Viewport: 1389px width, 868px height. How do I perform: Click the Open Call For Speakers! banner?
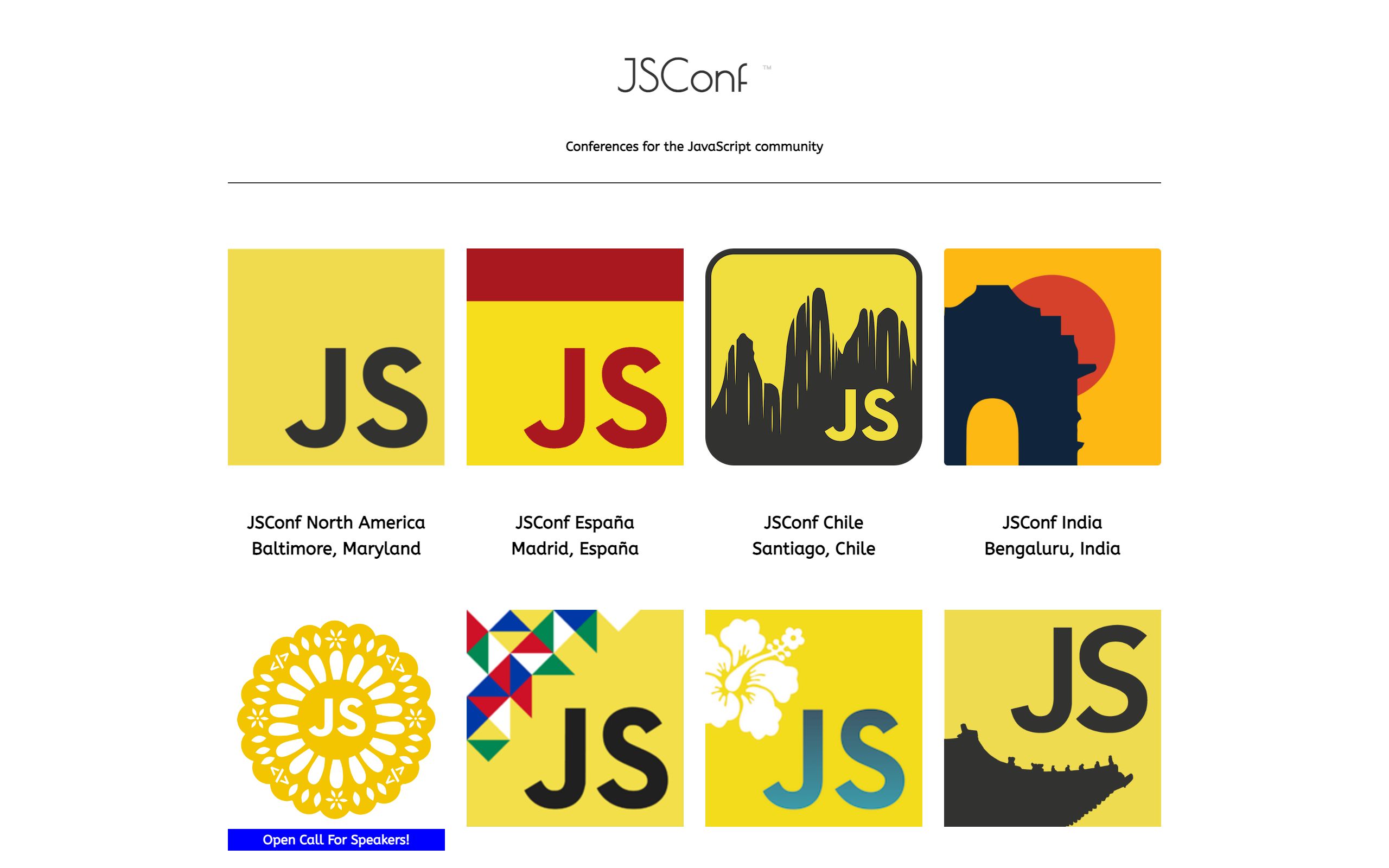pos(336,840)
